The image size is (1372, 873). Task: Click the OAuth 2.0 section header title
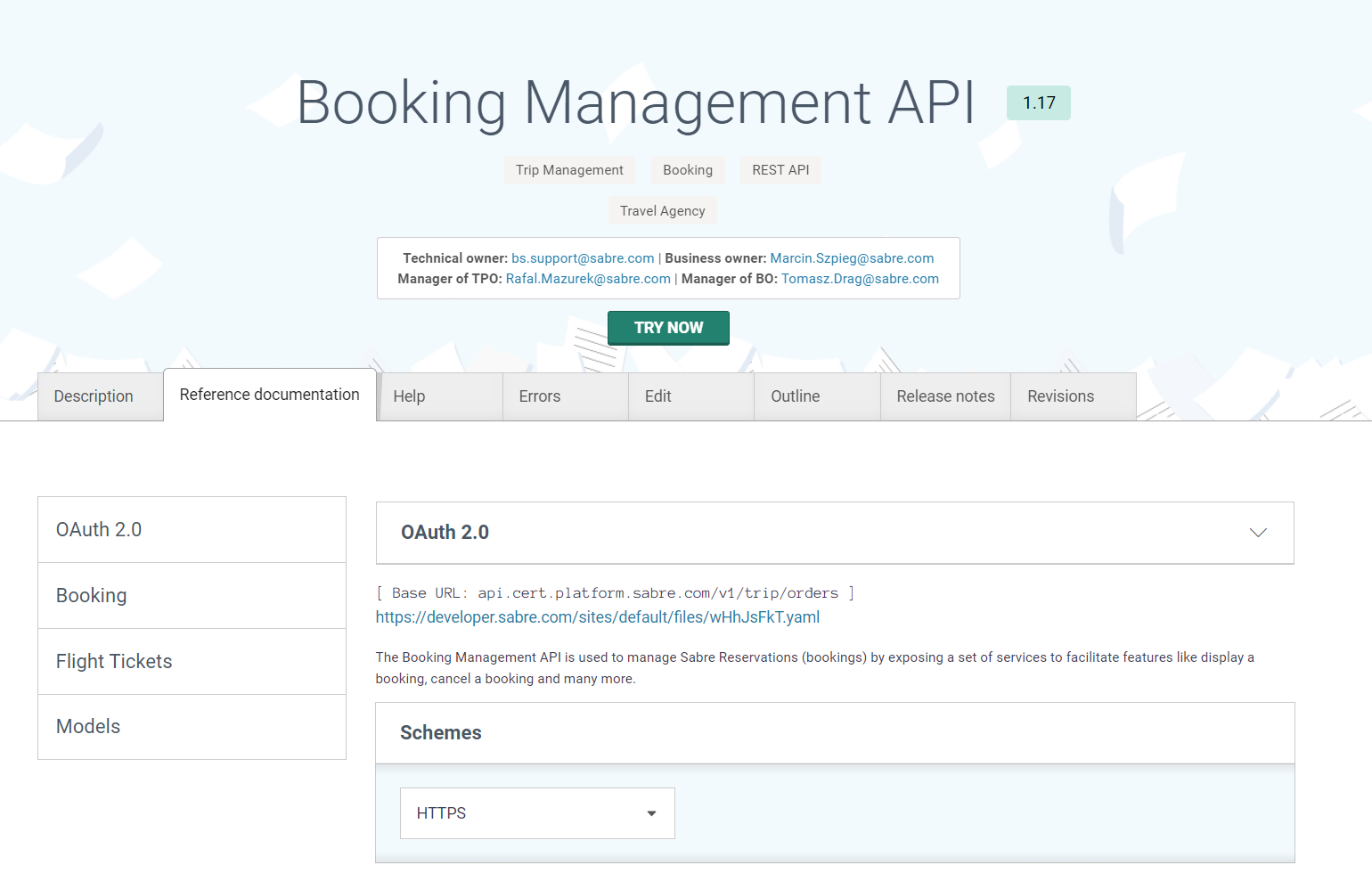click(445, 533)
